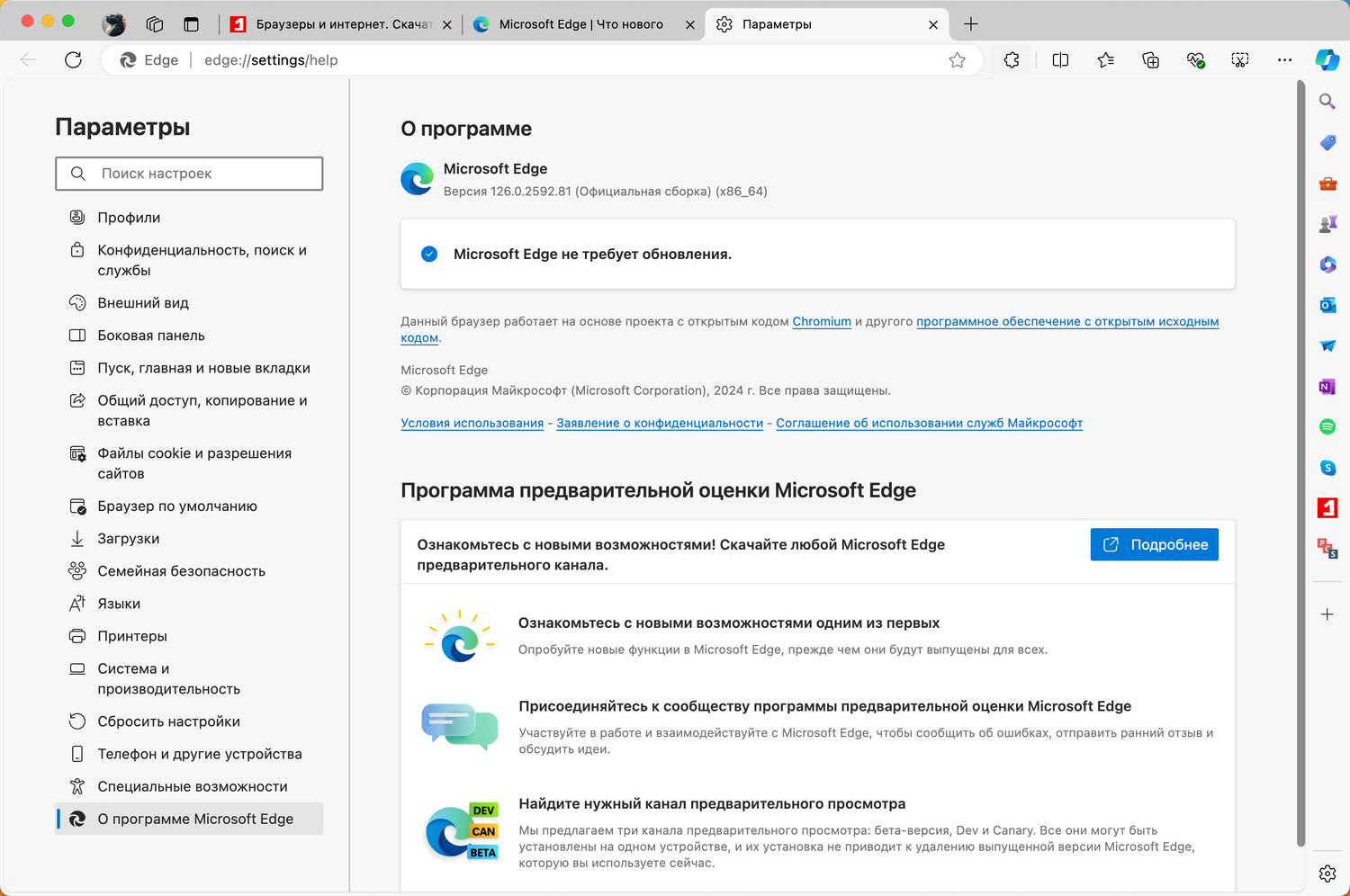Toggle split screen view icon
Viewport: 1350px width, 896px height.
pyautogui.click(x=1060, y=60)
